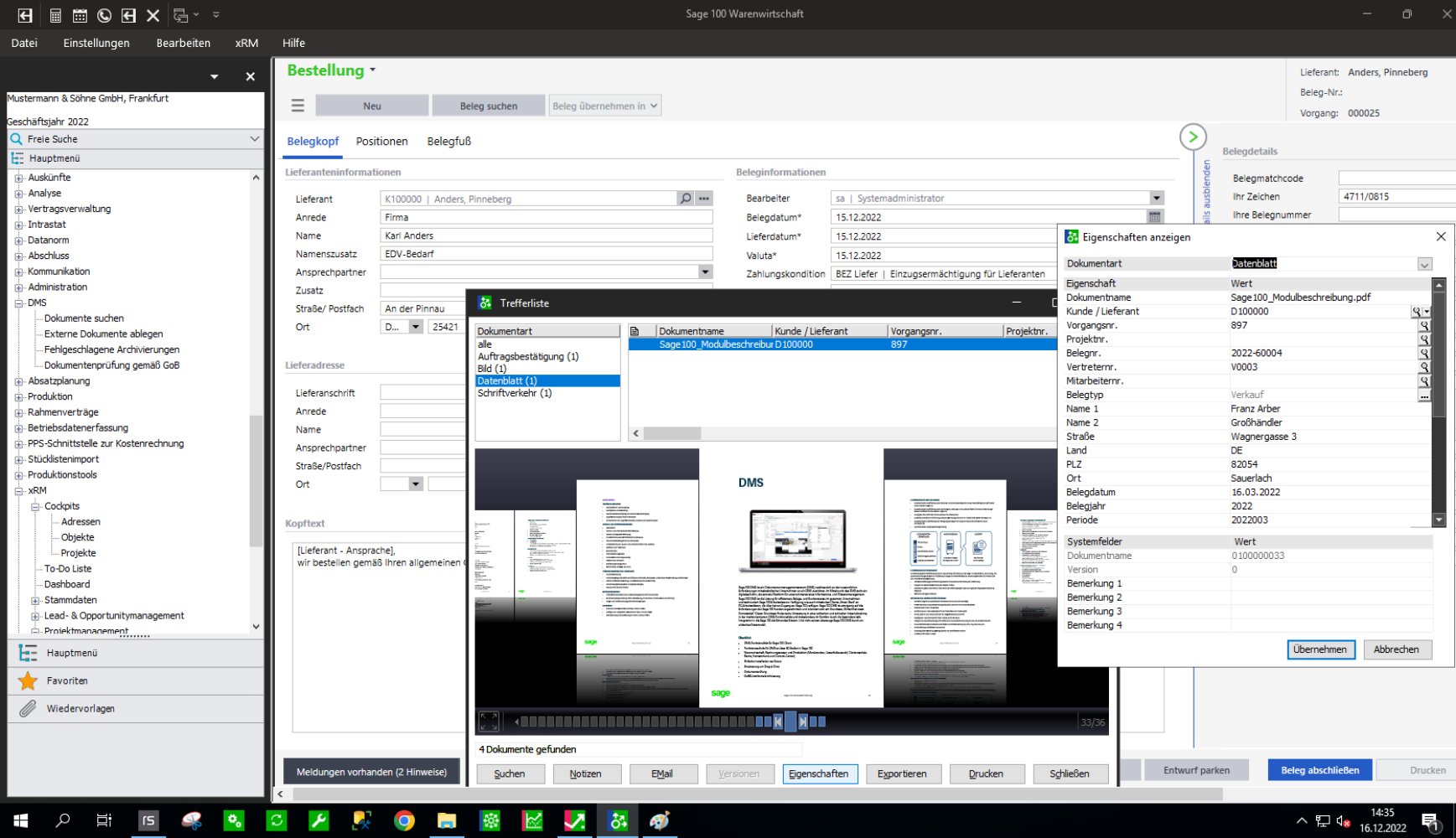Open the Bearbeiter dropdown list

1156,199
